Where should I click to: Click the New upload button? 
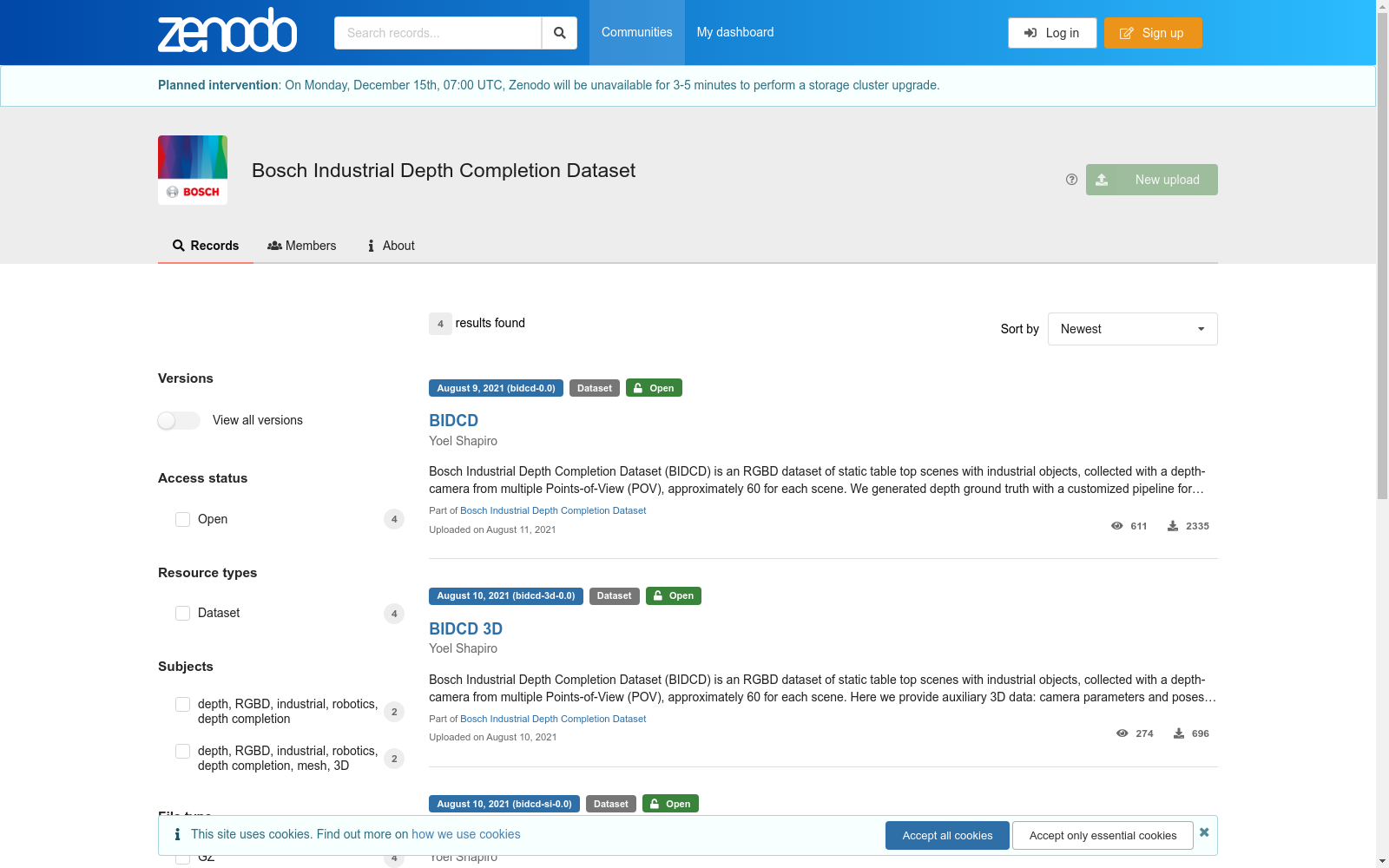1152,180
